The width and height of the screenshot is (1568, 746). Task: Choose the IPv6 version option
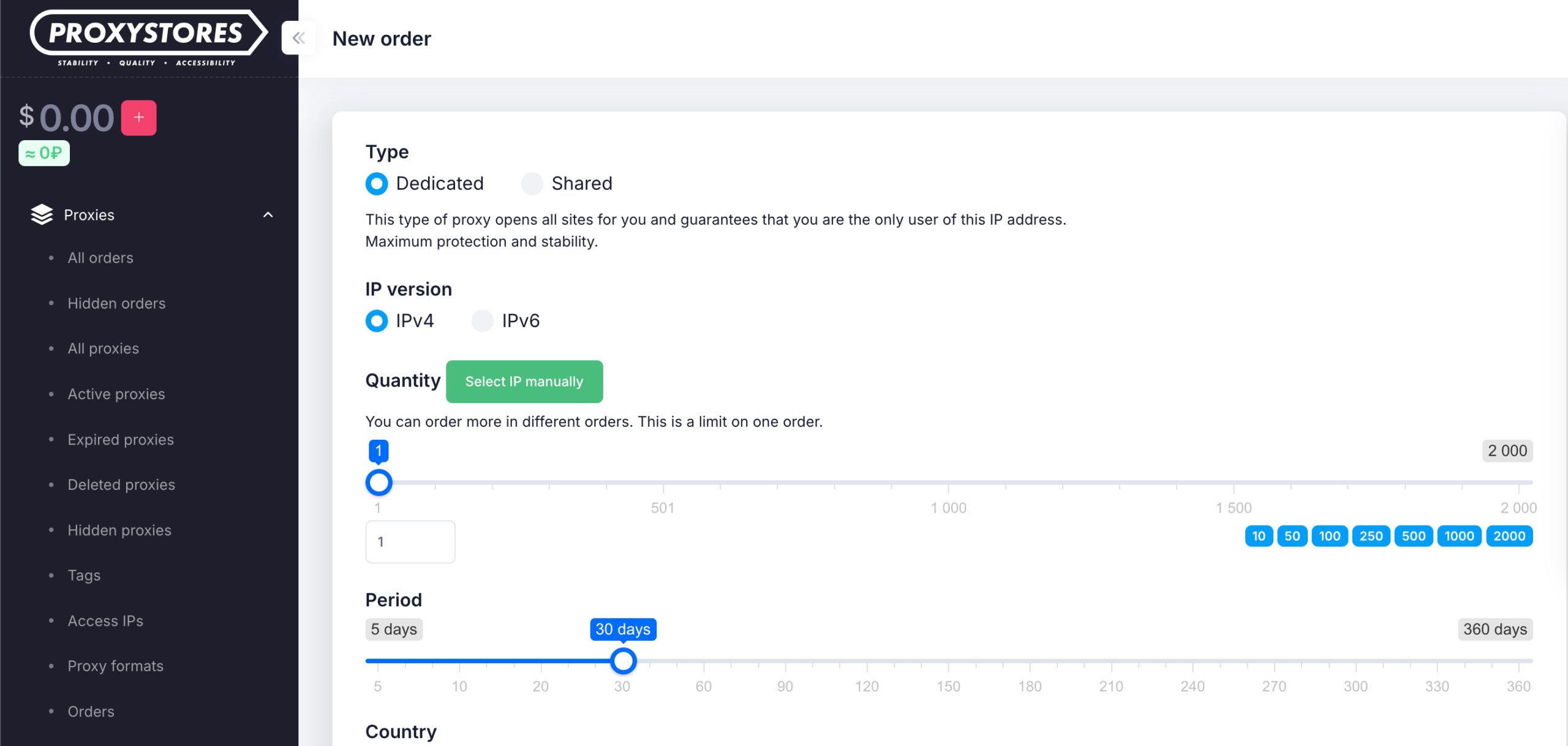tap(483, 321)
